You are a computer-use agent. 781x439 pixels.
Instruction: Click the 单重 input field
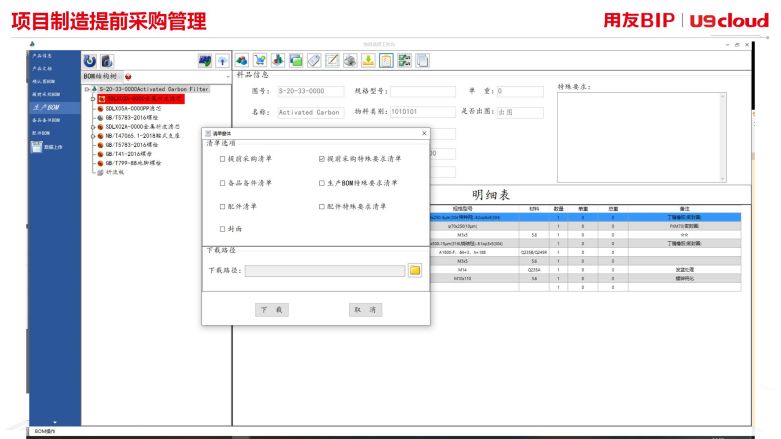pyautogui.click(x=520, y=91)
